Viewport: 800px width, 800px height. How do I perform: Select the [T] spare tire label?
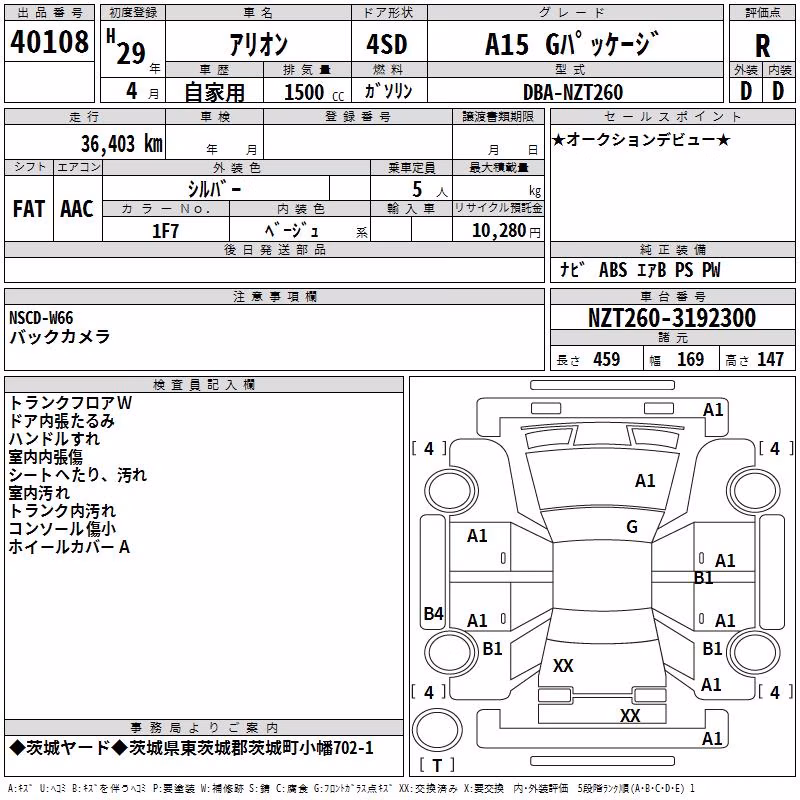tap(437, 765)
